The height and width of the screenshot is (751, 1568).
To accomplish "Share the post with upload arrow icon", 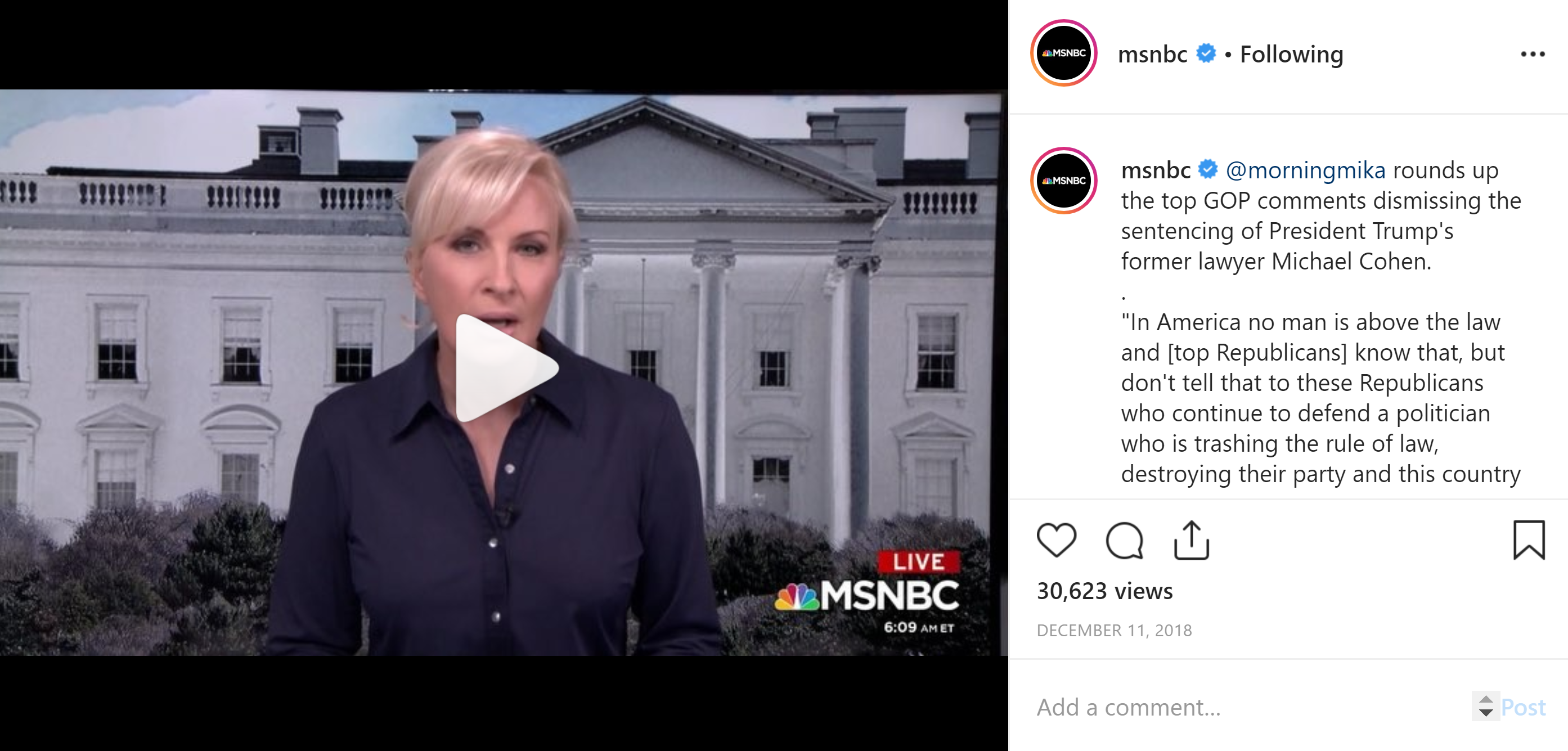I will pos(1191,540).
